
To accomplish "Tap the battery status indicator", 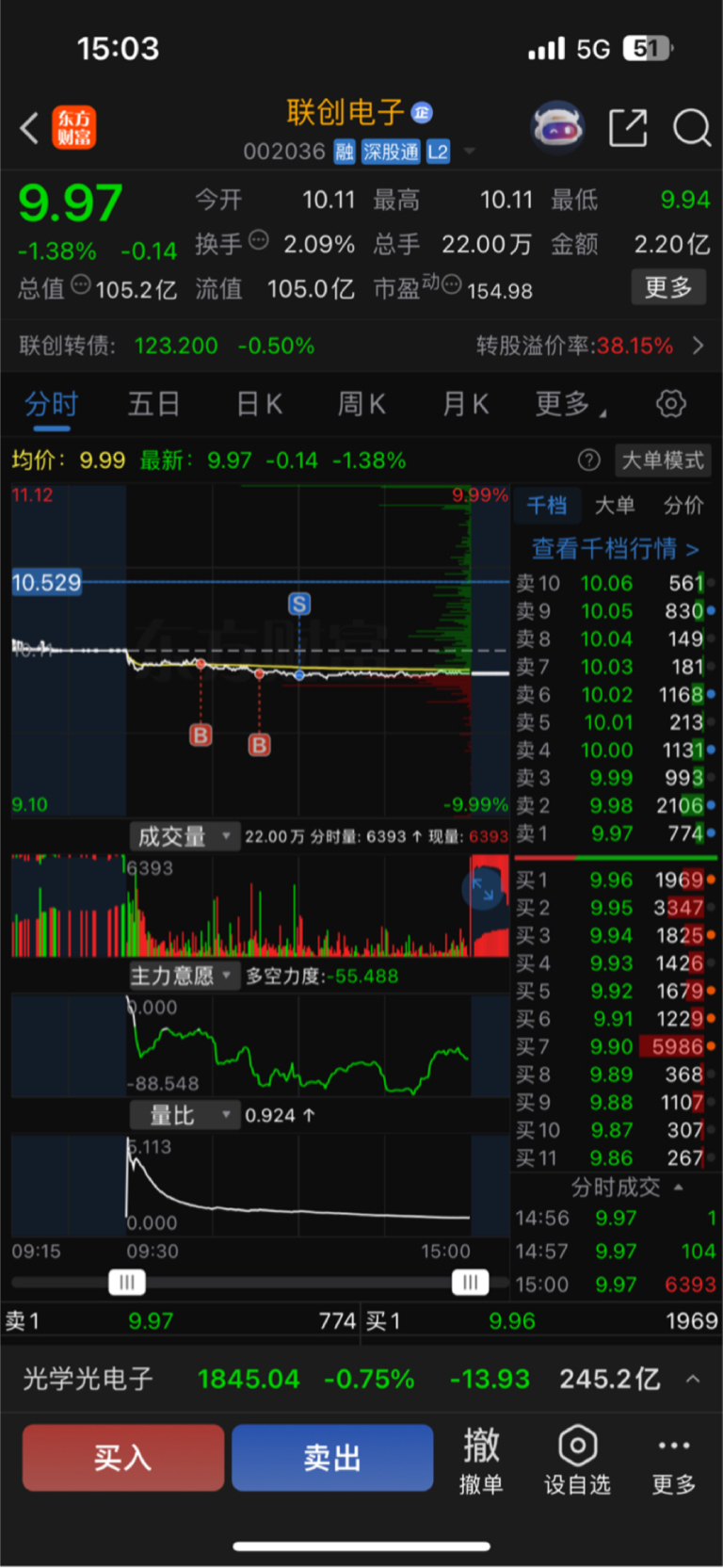I will [647, 48].
